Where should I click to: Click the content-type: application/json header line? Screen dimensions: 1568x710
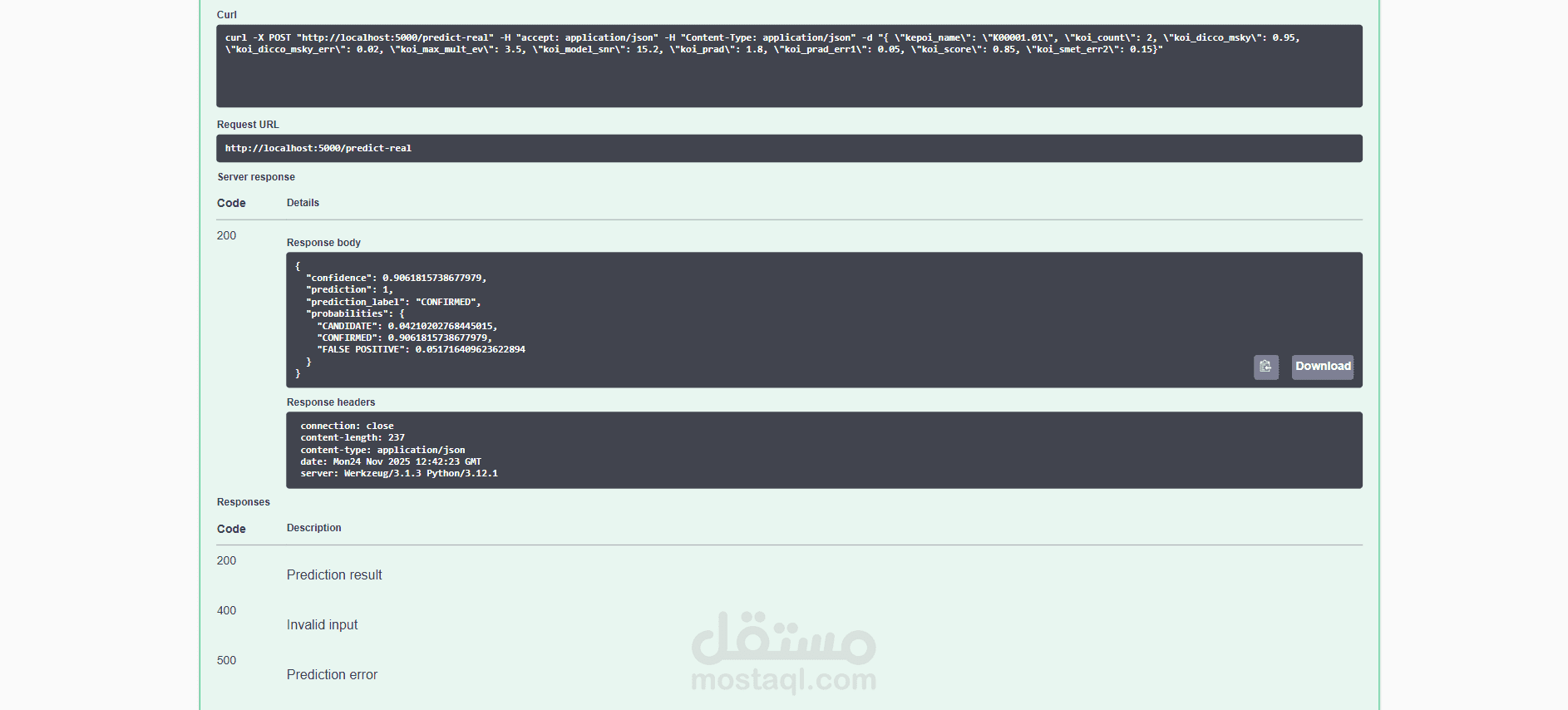coord(382,450)
